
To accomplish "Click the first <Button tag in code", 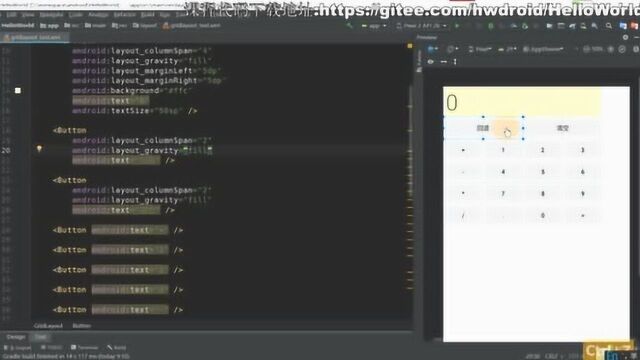I will tap(69, 131).
